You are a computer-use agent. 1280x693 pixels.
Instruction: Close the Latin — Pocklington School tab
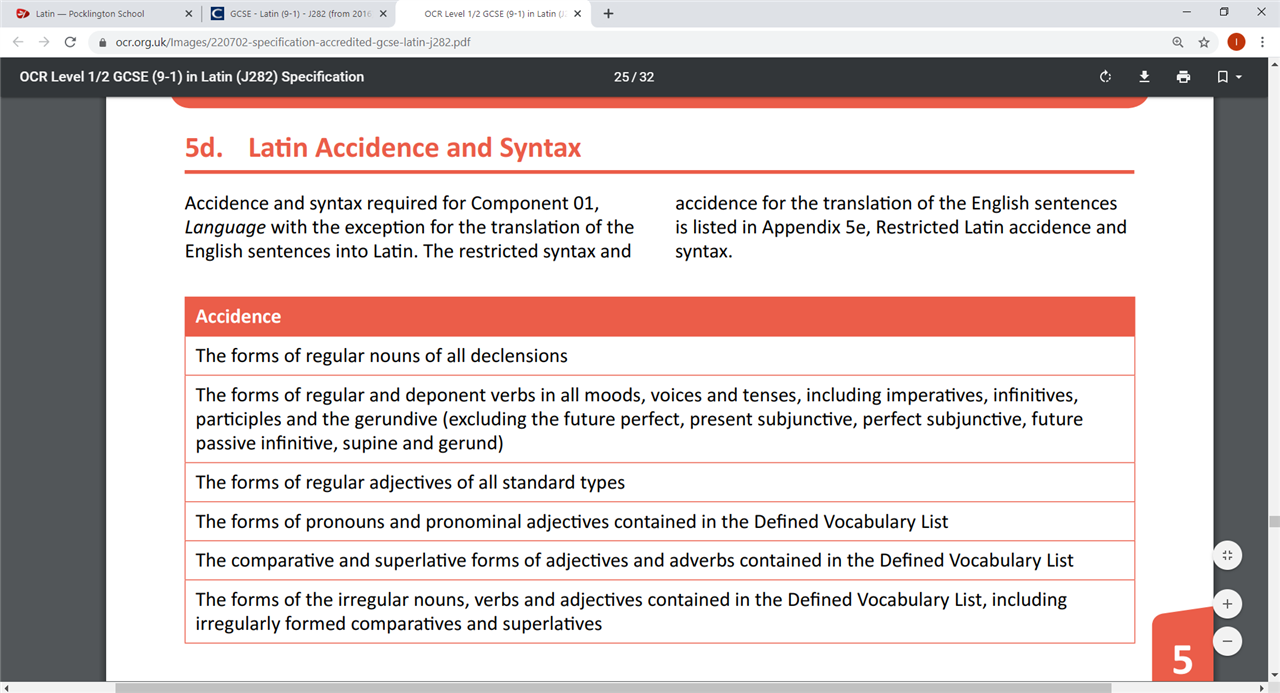point(188,14)
